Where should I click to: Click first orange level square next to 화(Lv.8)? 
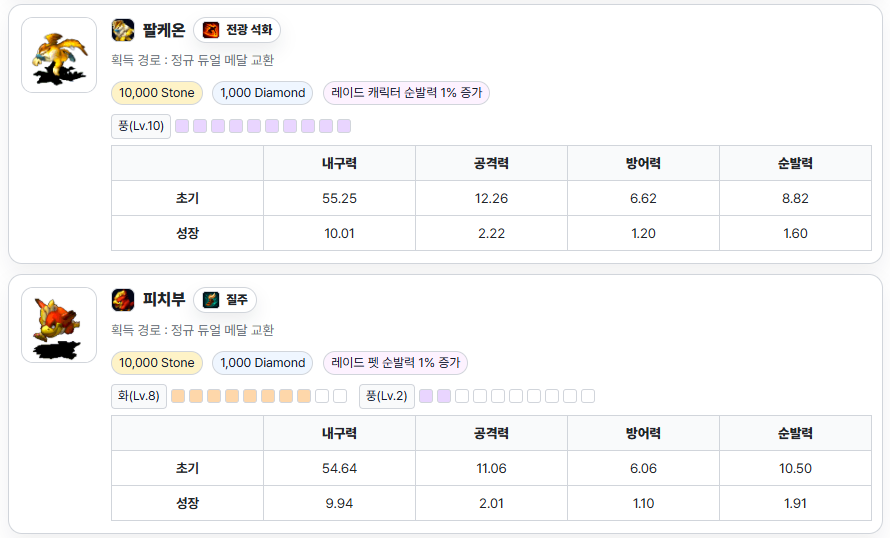coord(178,396)
